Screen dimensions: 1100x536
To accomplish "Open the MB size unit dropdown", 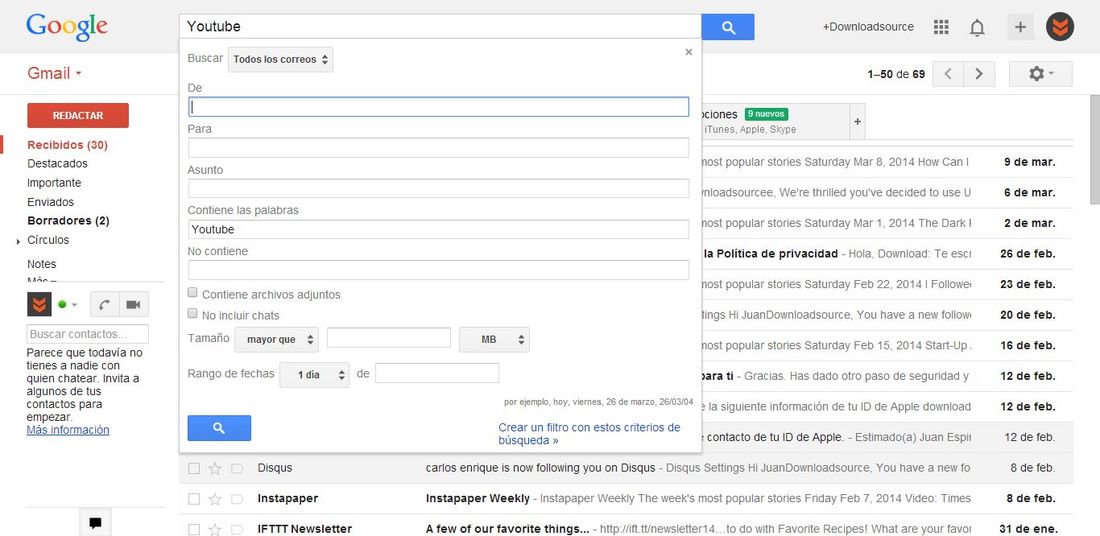I will tap(495, 340).
